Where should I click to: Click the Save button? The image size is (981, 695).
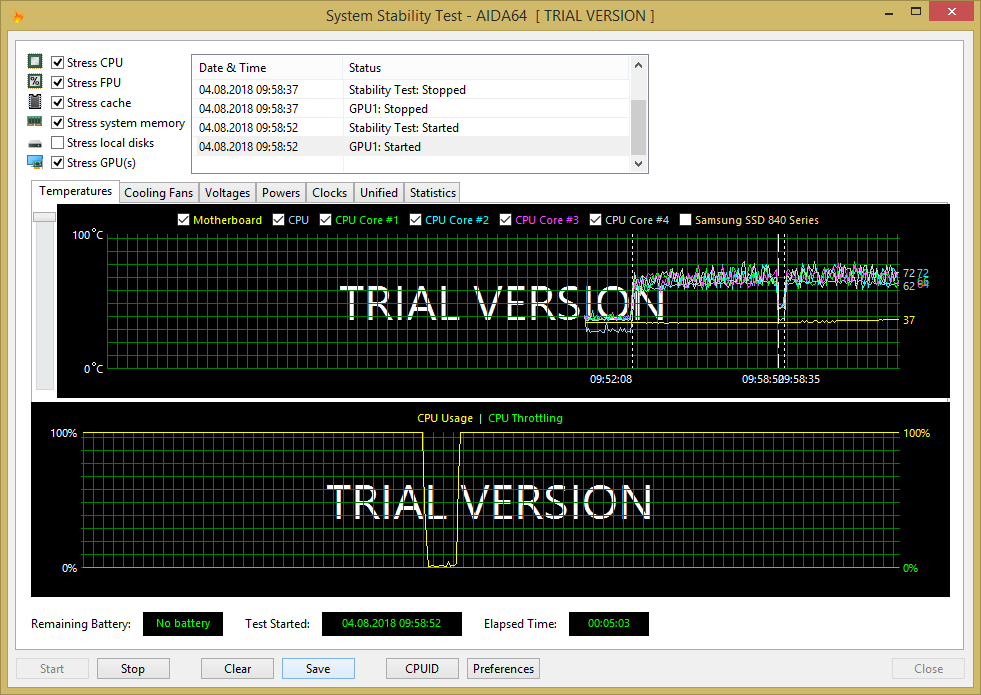(318, 669)
